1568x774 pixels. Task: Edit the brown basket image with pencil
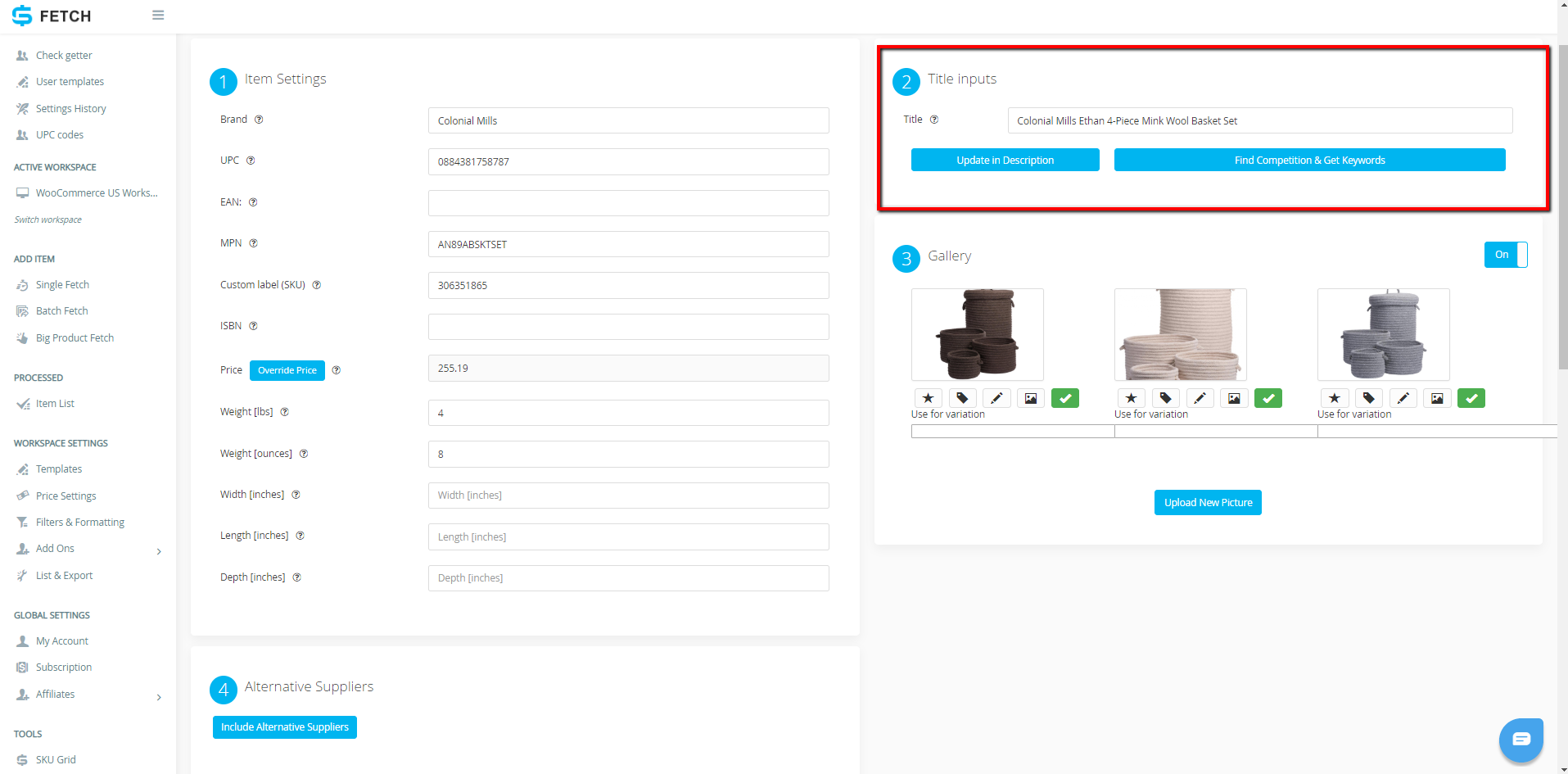pos(996,398)
